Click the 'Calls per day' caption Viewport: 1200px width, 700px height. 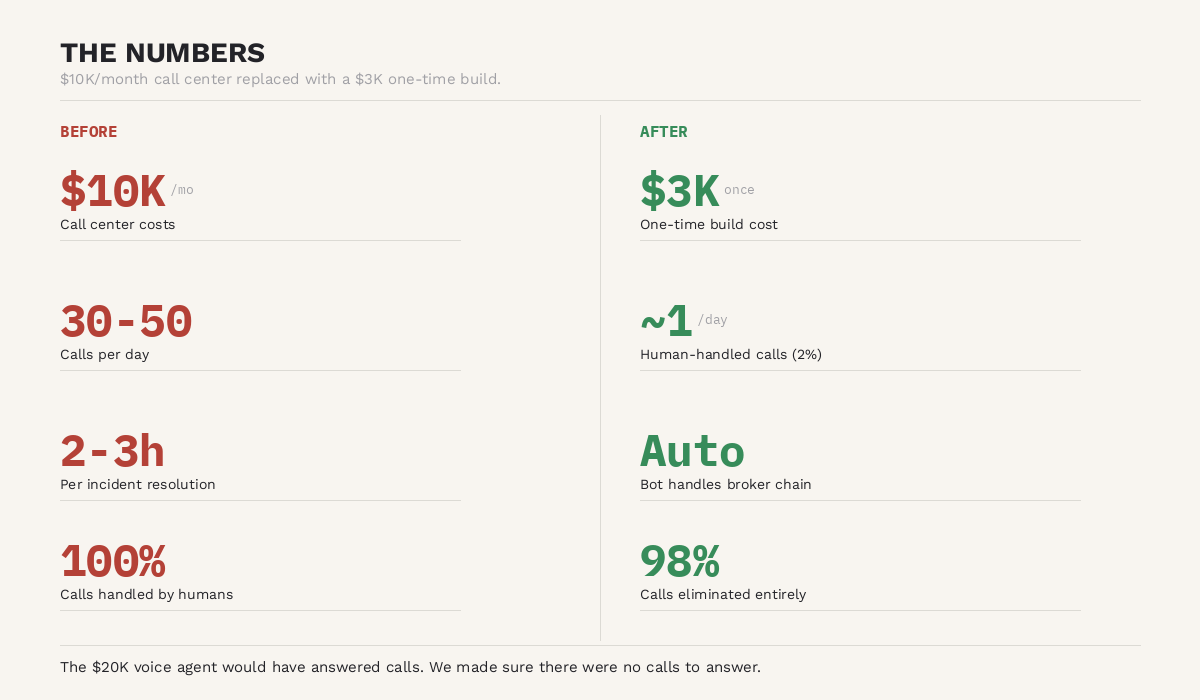tap(104, 354)
